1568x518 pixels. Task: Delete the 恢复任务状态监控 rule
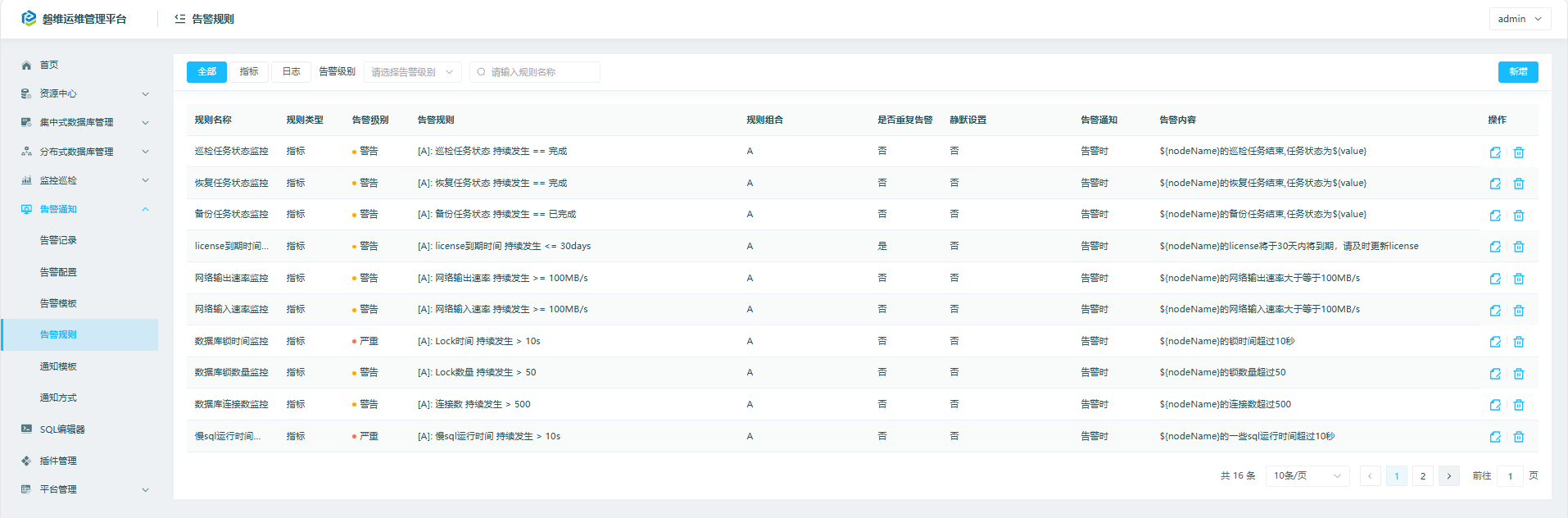1519,184
